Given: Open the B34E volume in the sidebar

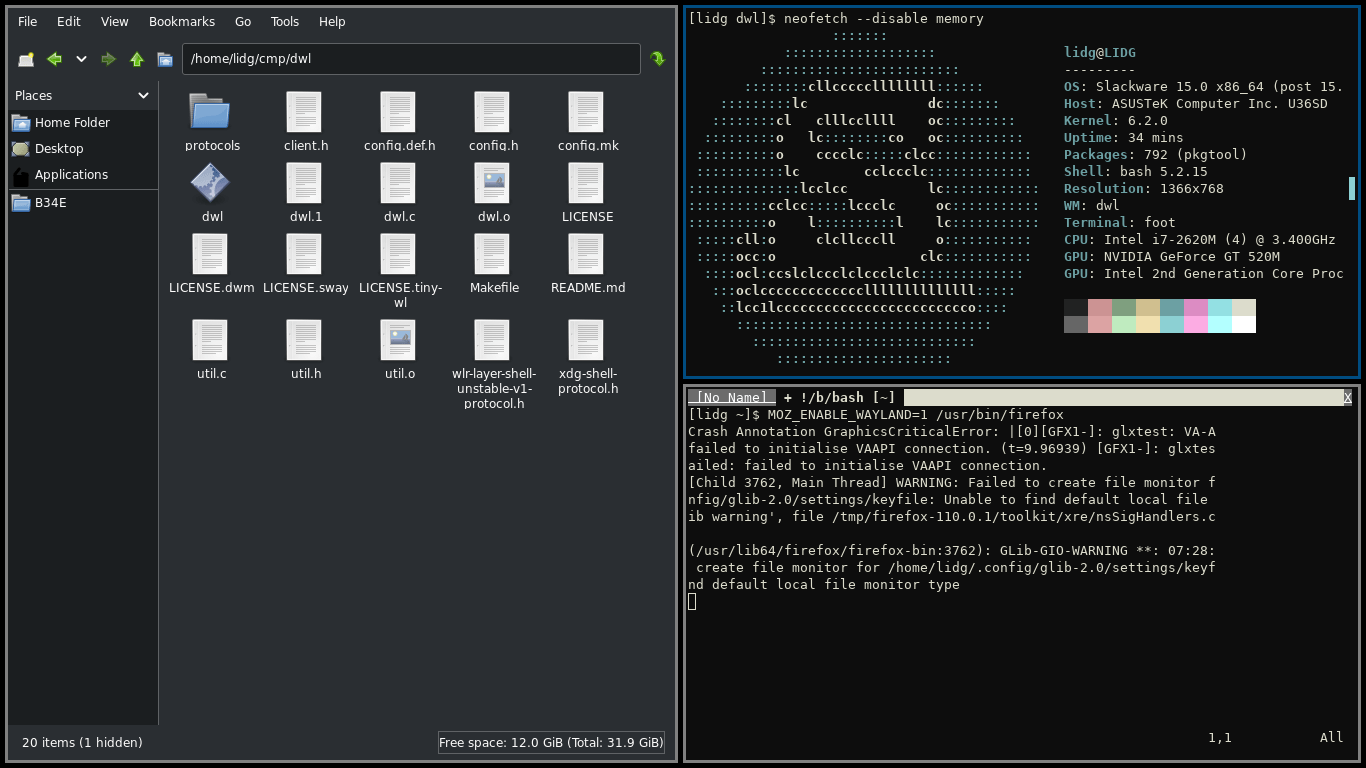Looking at the screenshot, I should (82, 203).
